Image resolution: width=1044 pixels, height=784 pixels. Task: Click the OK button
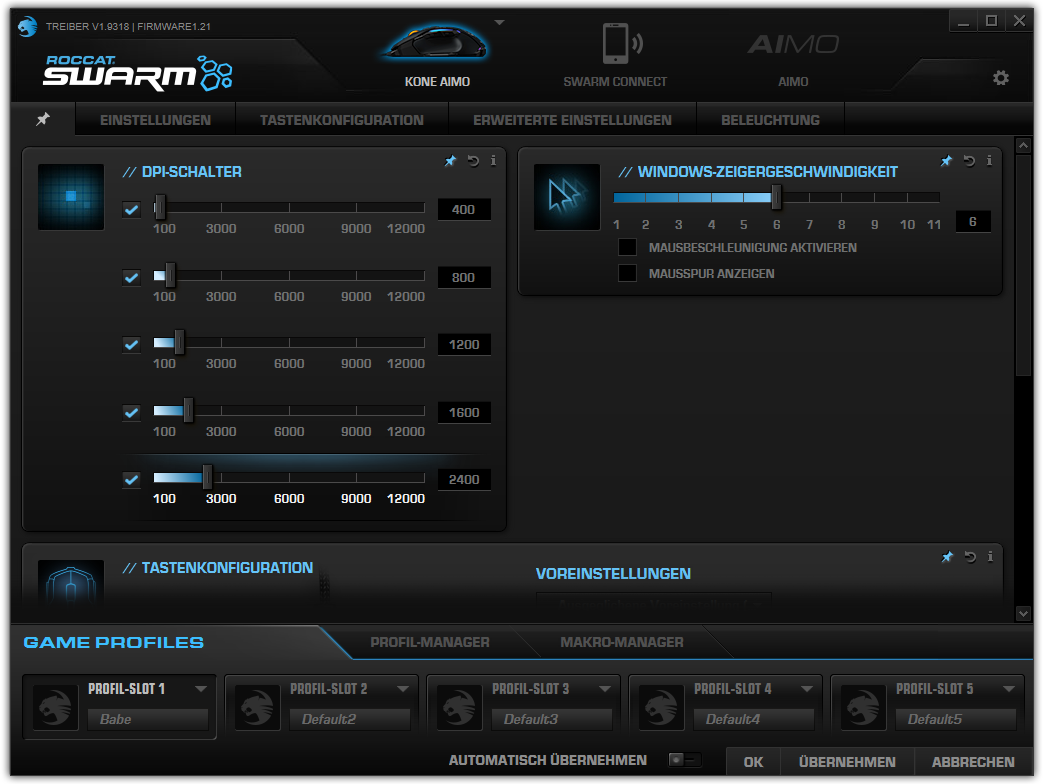pyautogui.click(x=753, y=761)
